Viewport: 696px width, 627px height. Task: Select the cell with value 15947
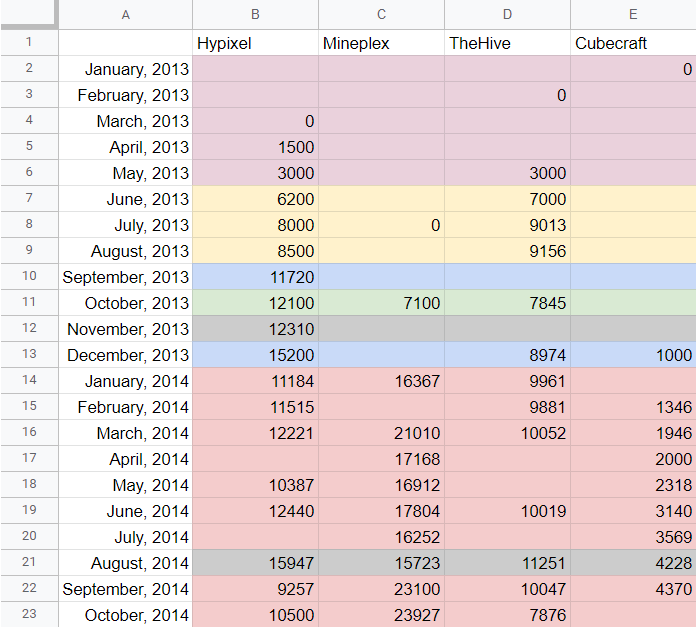pos(255,563)
